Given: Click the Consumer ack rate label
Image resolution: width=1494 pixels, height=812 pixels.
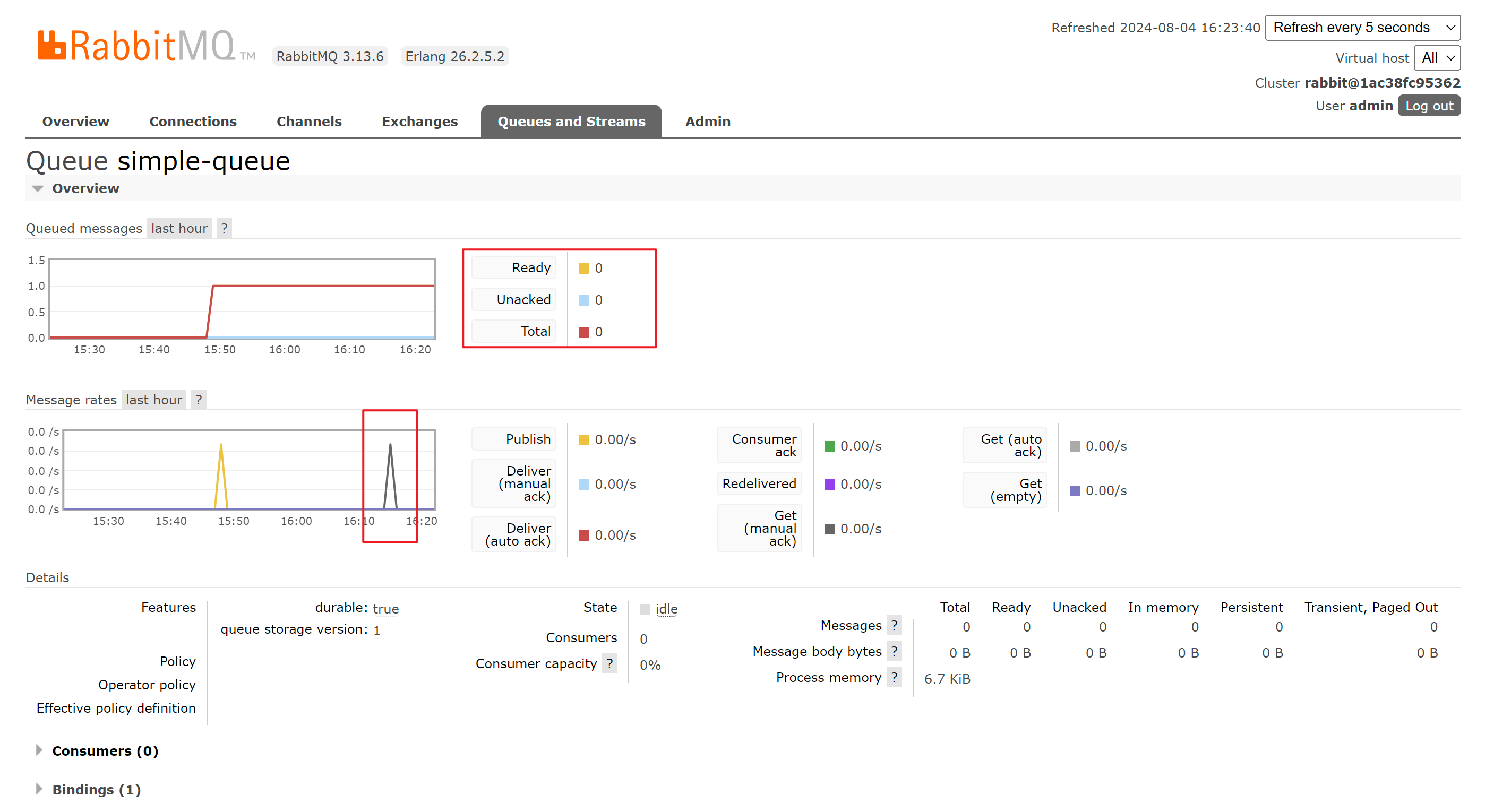Looking at the screenshot, I should pos(759,446).
